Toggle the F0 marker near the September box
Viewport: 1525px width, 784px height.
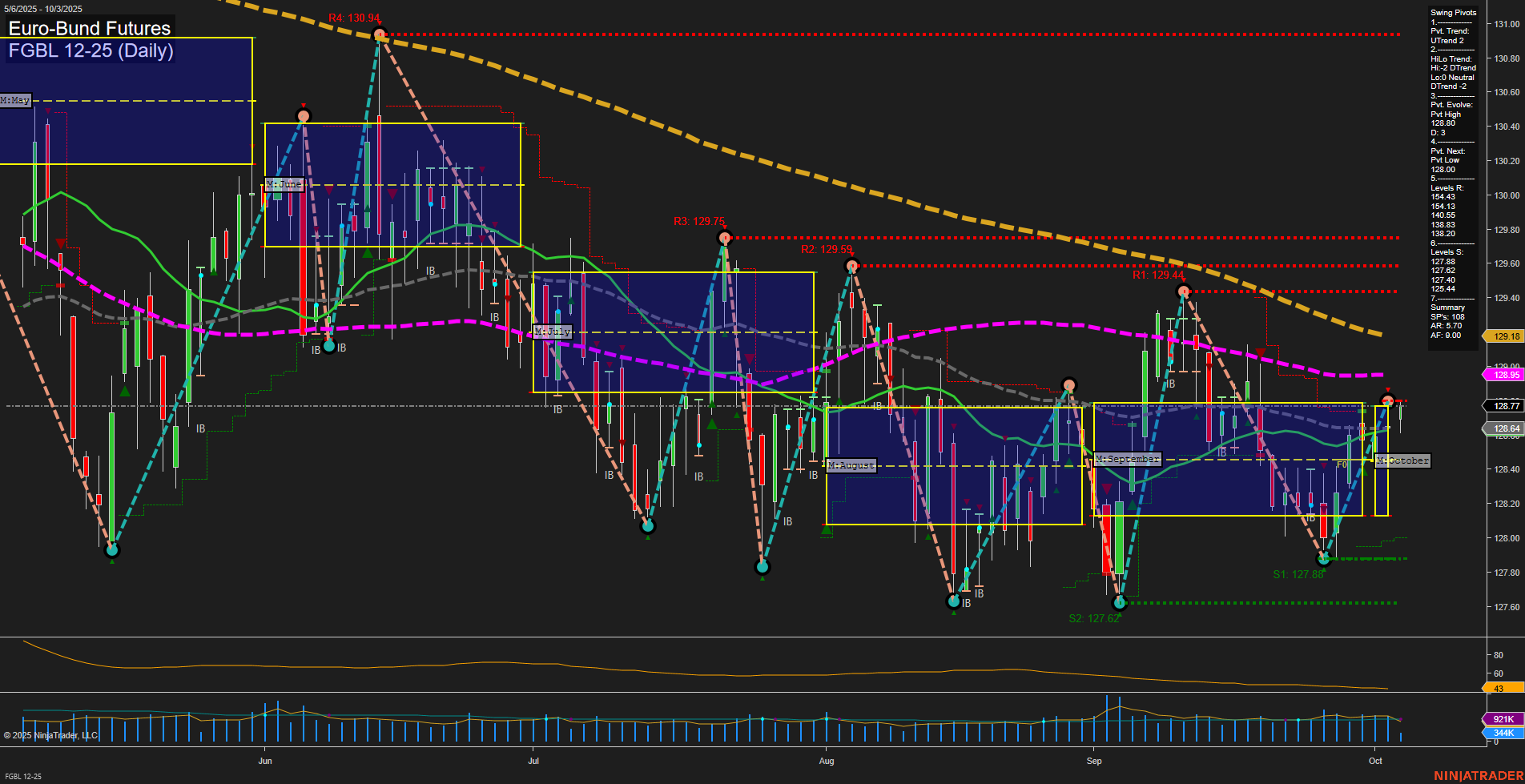1340,463
